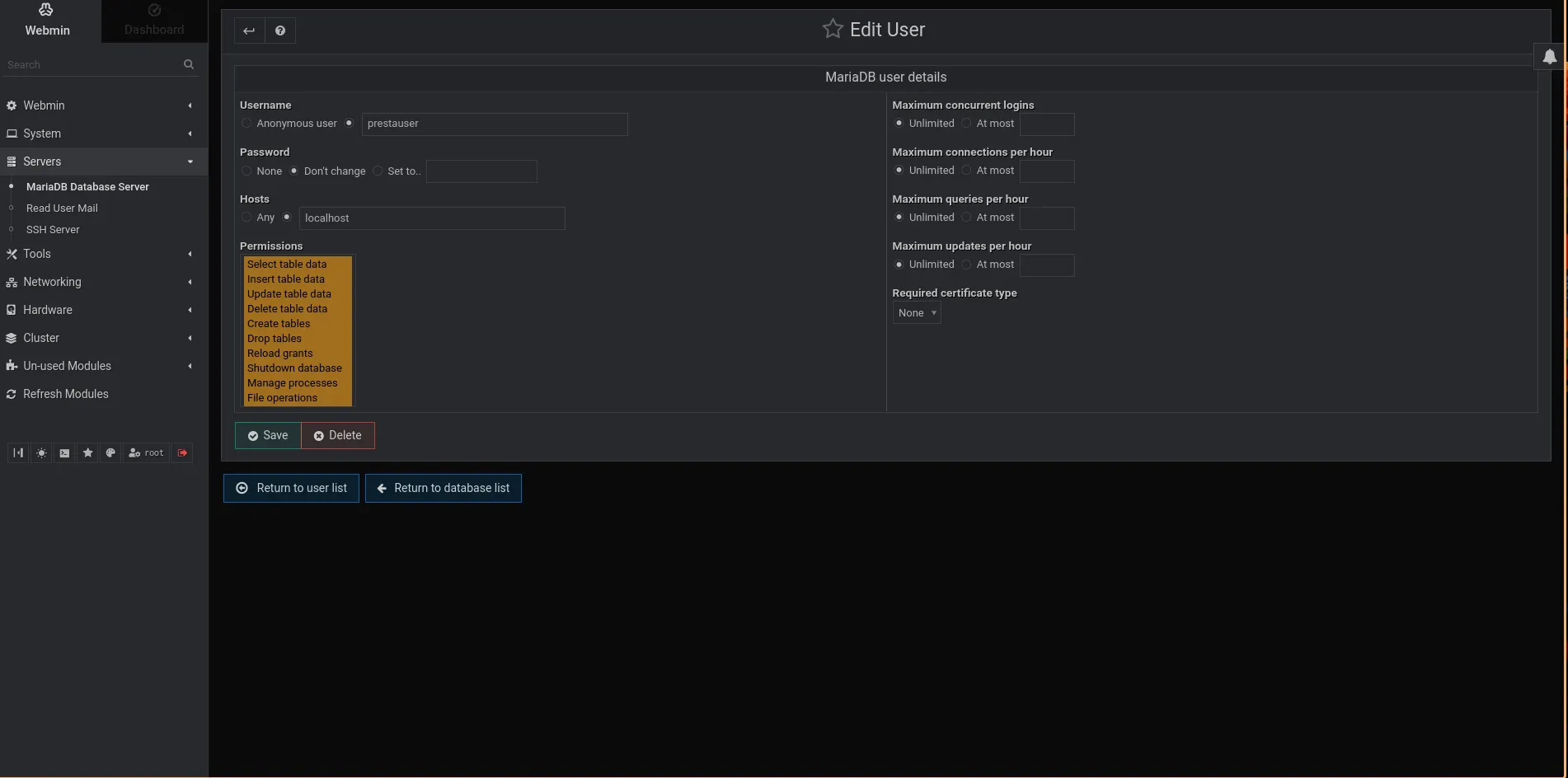Screen dimensions: 1568x778
Task: Open the notifications bell
Action: [1550, 57]
